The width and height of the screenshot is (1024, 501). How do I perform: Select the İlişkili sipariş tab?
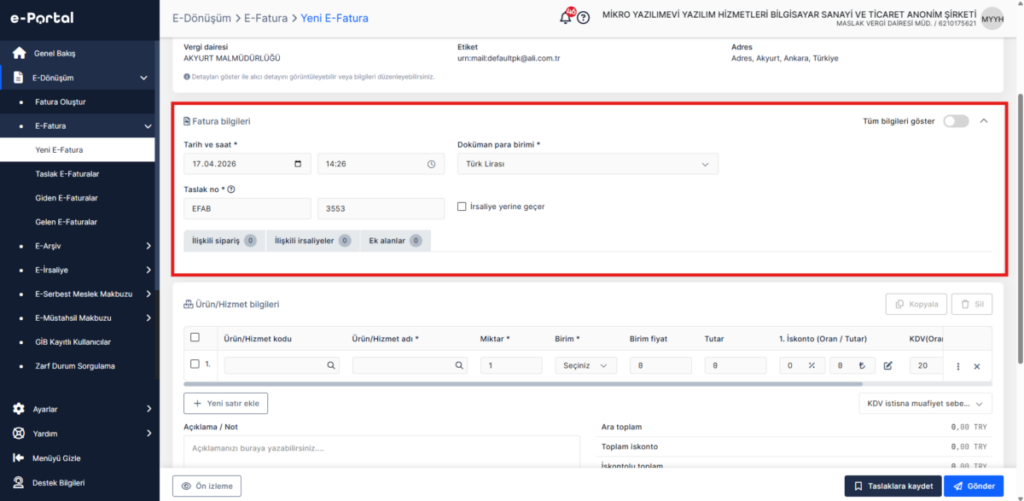tap(224, 240)
